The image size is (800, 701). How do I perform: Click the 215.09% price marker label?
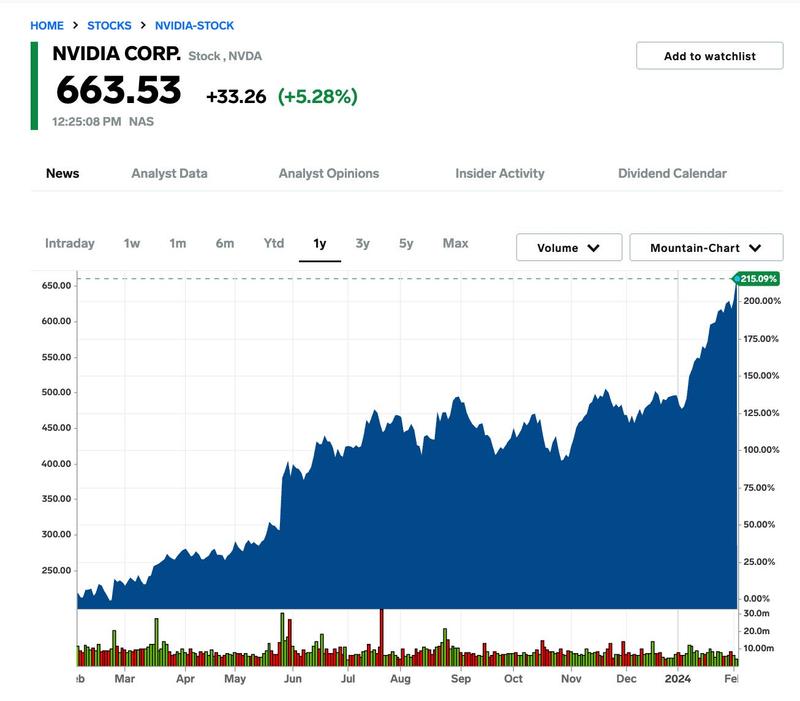click(x=757, y=279)
